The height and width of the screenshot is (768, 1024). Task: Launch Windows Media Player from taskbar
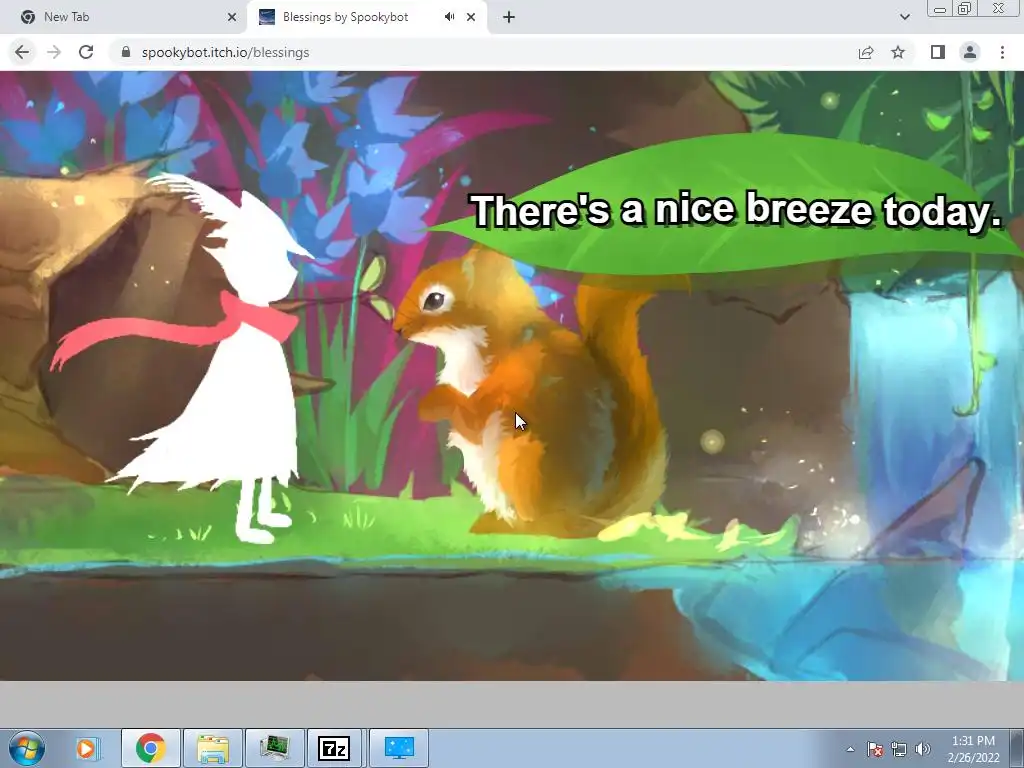point(86,748)
